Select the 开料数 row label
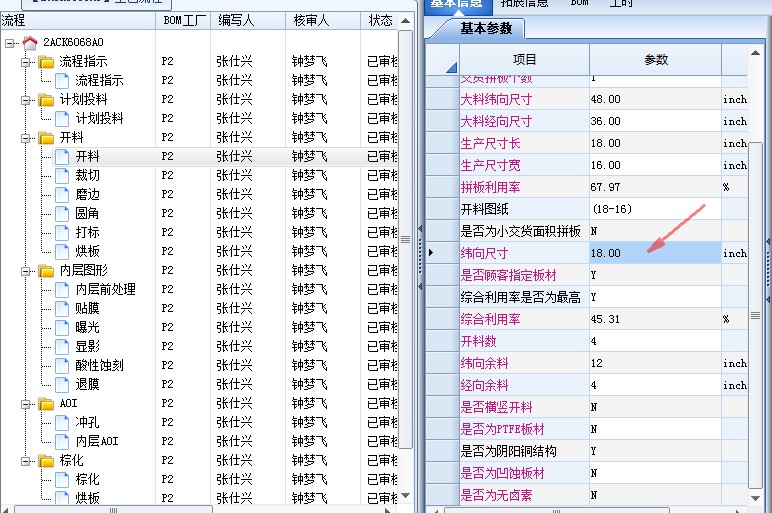 tap(478, 342)
